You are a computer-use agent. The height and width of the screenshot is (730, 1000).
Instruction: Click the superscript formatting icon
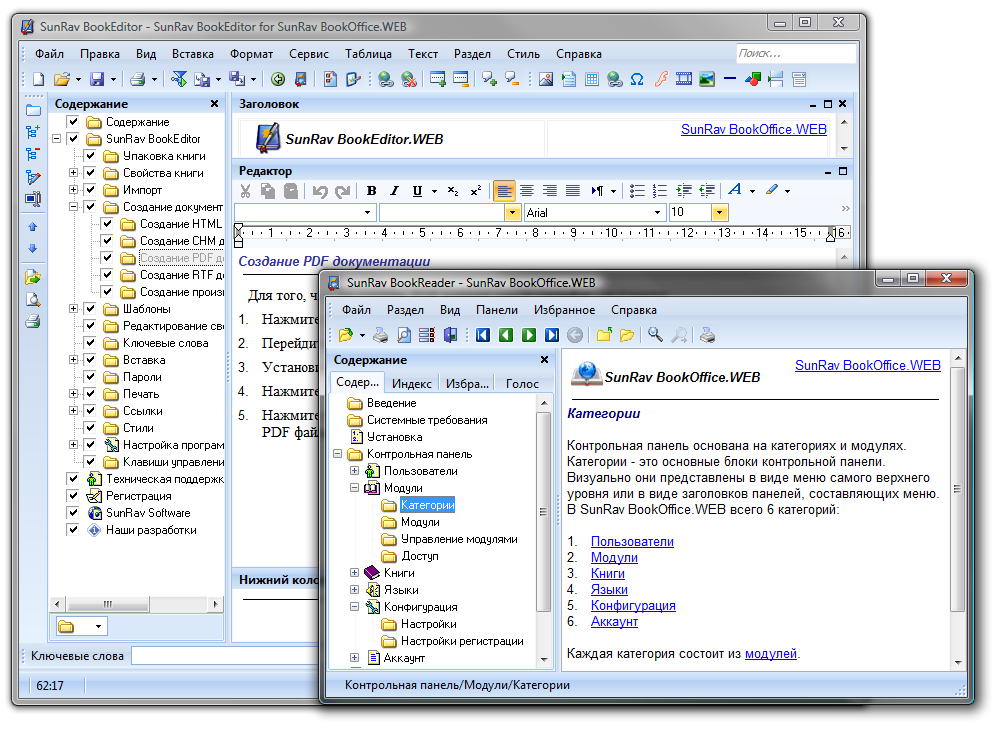point(476,191)
